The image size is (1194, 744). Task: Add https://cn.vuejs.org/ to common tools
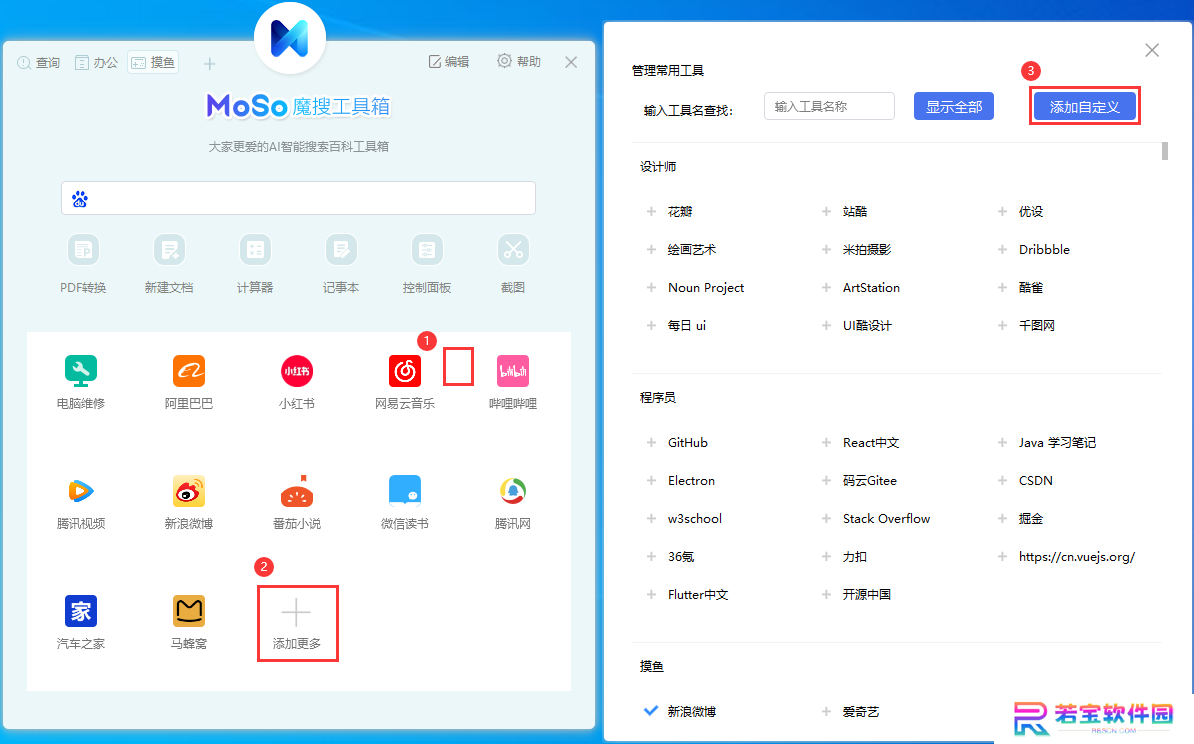[1002, 557]
